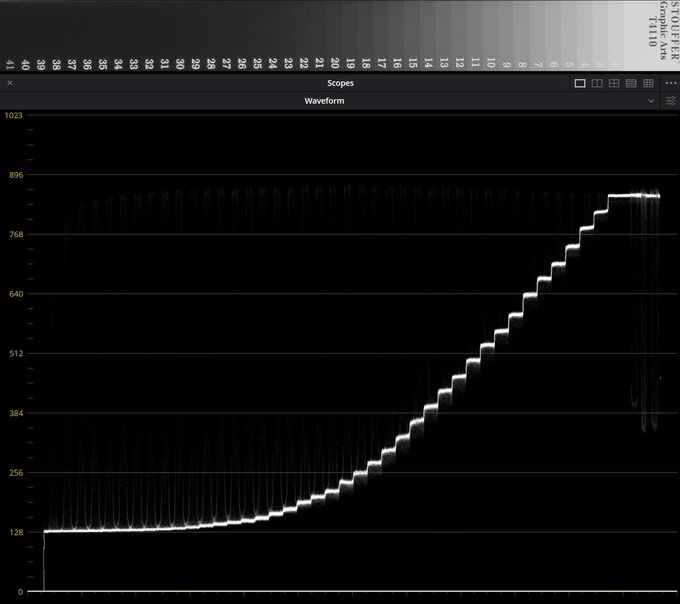Image resolution: width=680 pixels, height=604 pixels.
Task: Click the Waveform scope selector label
Action: click(x=324, y=101)
